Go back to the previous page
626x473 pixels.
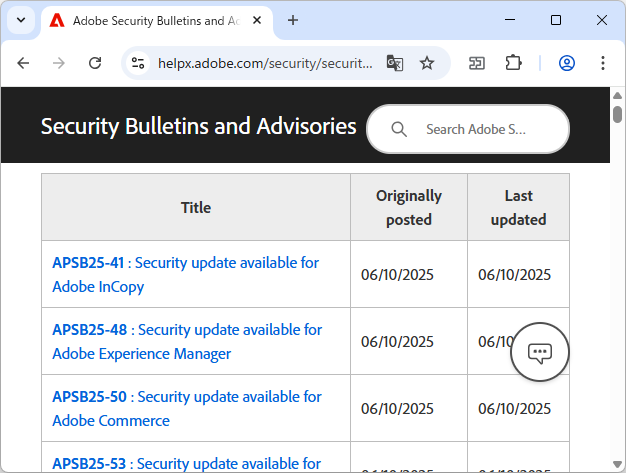(23, 63)
